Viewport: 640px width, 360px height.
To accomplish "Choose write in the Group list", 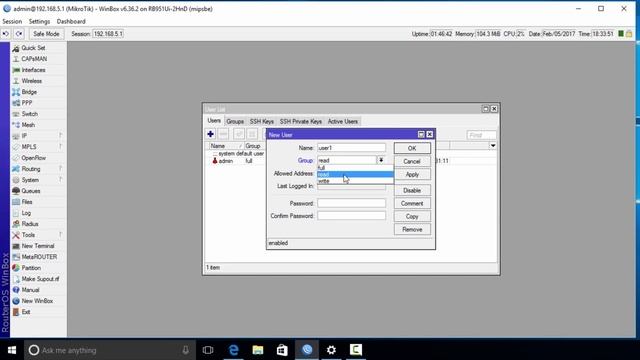I will 355,181.
